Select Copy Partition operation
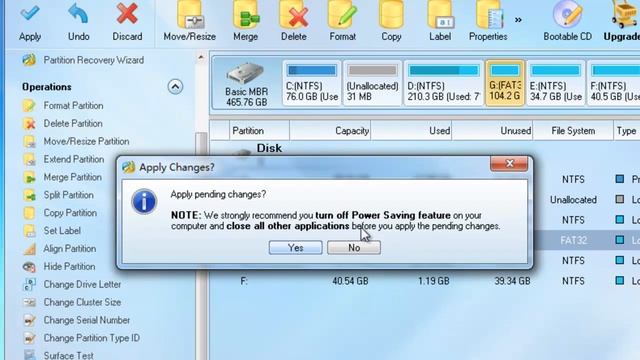 70,213
